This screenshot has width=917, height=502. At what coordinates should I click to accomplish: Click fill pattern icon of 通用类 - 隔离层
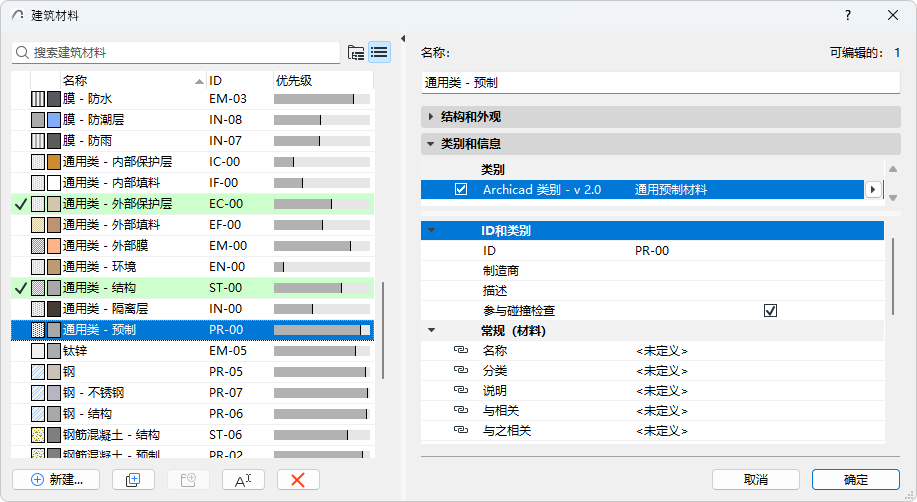(38, 309)
